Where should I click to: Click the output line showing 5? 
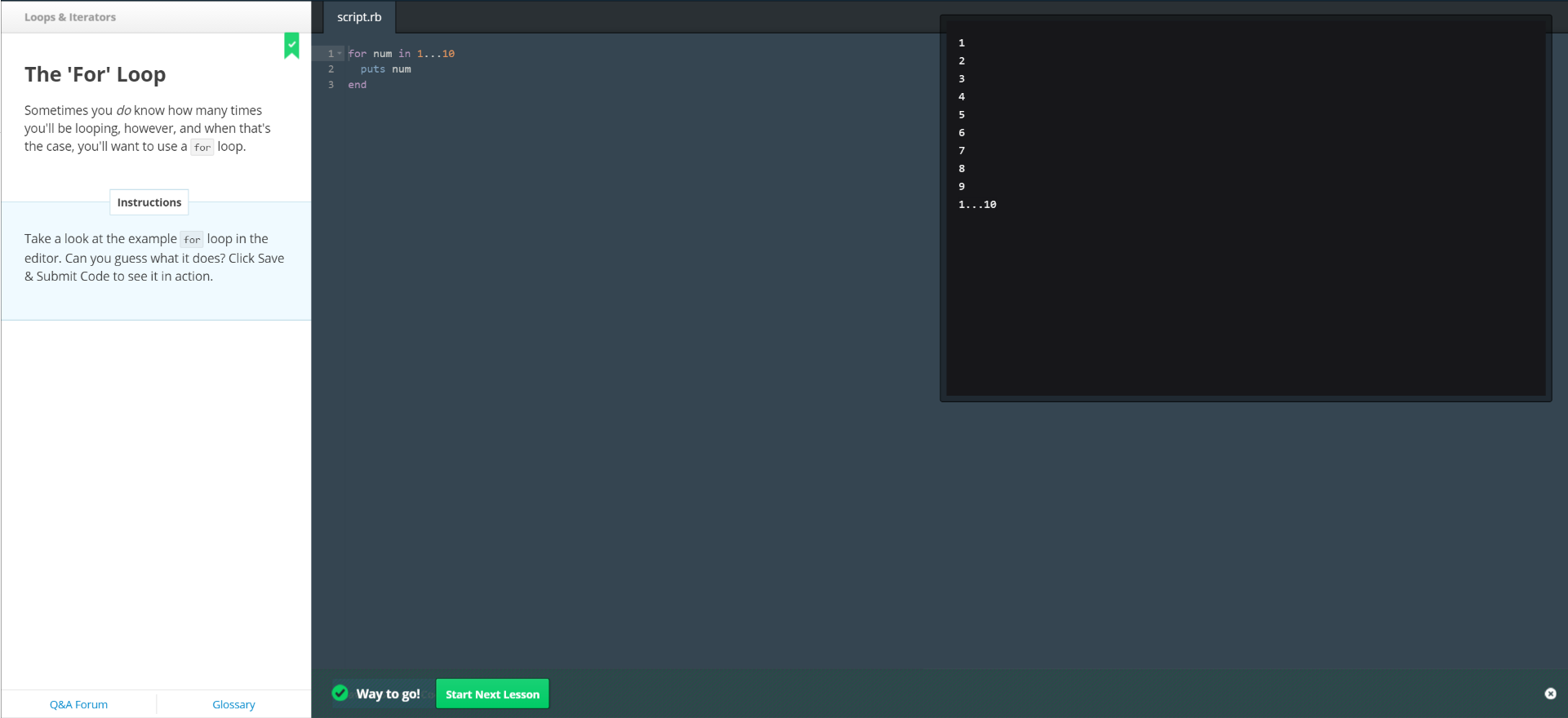[x=962, y=115]
